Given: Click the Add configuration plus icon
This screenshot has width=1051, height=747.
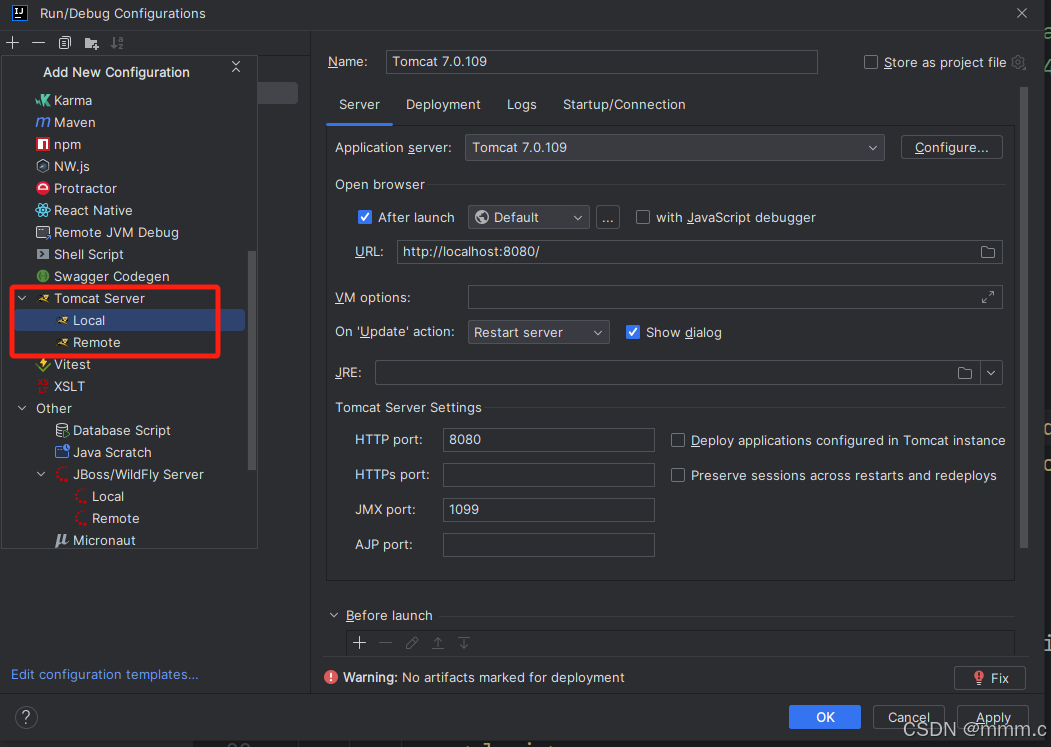Looking at the screenshot, I should click(x=13, y=43).
